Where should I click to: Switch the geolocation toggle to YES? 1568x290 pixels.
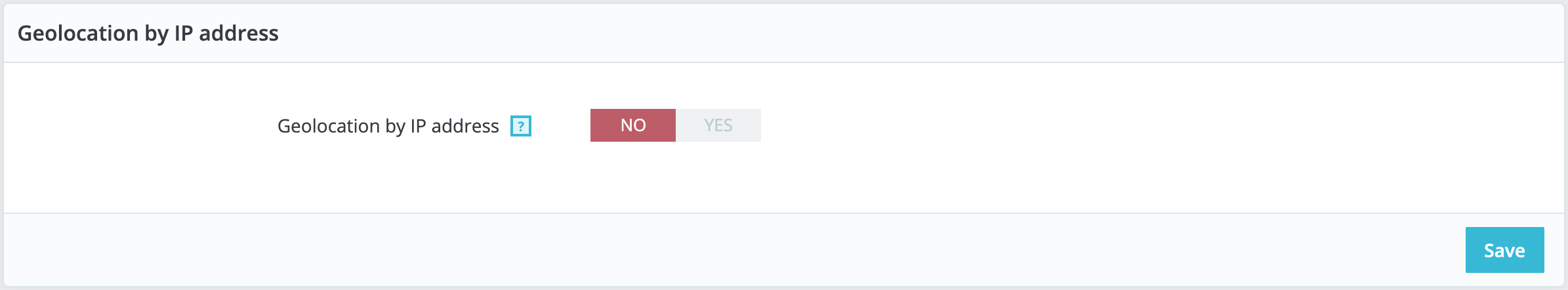pyautogui.click(x=718, y=125)
